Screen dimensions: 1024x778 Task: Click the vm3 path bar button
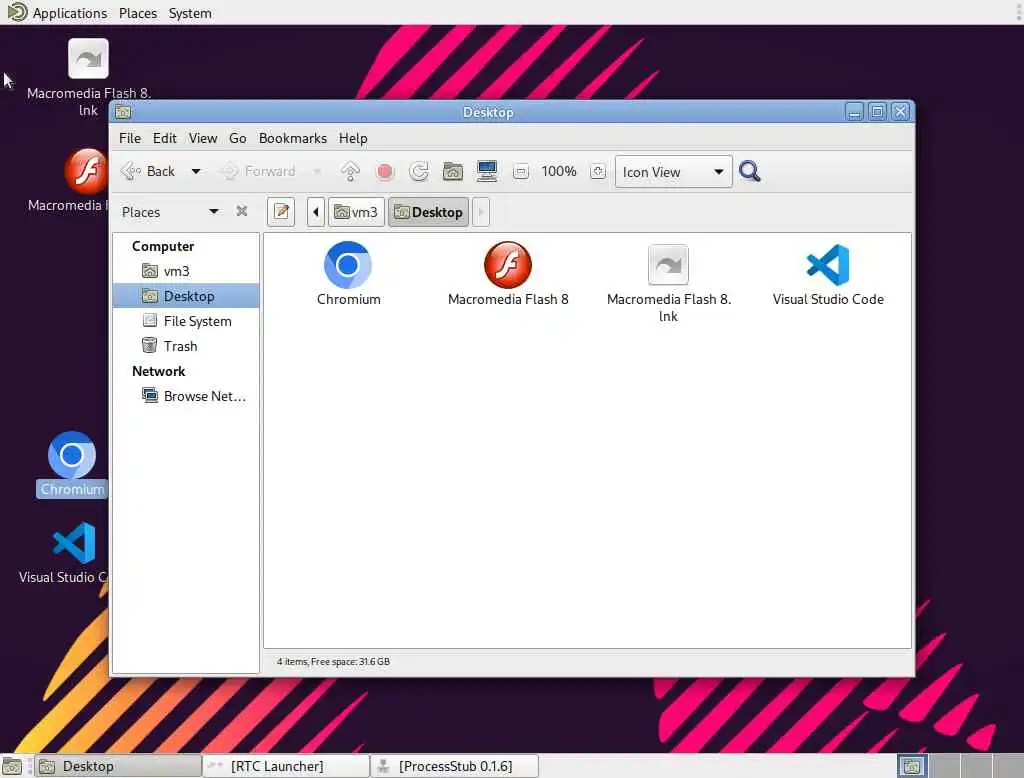coord(356,212)
